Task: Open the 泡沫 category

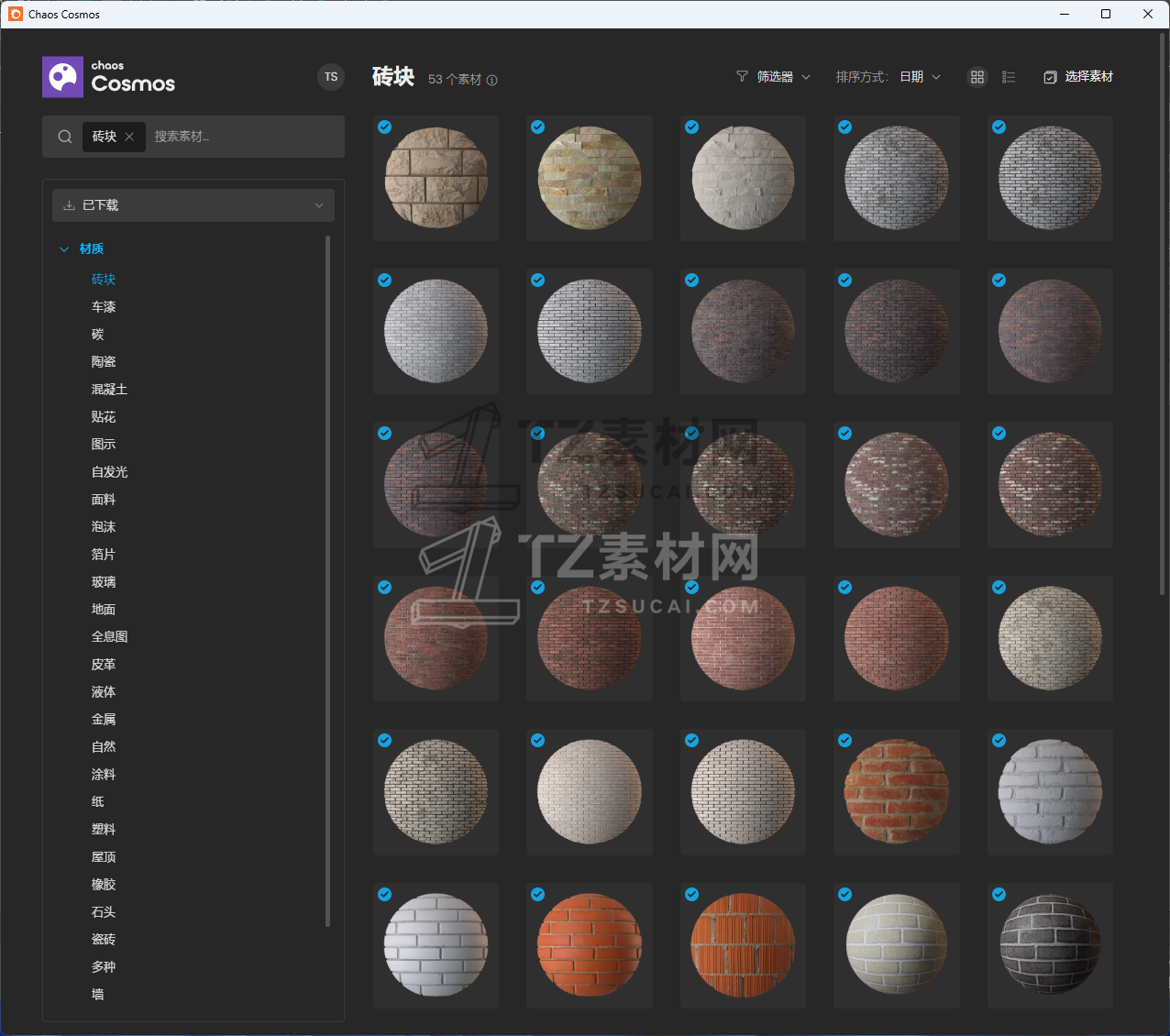Action: coord(104,527)
